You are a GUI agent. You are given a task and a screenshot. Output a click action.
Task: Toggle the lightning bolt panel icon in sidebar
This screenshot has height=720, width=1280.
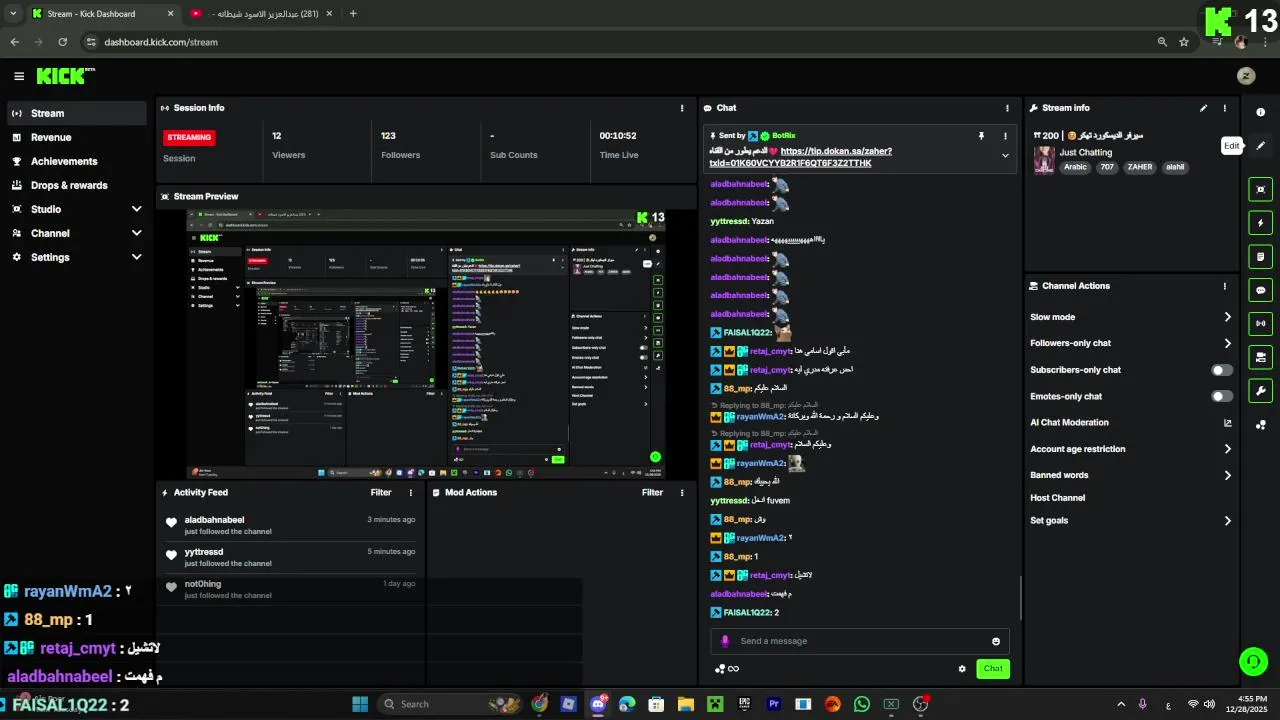(1260, 223)
